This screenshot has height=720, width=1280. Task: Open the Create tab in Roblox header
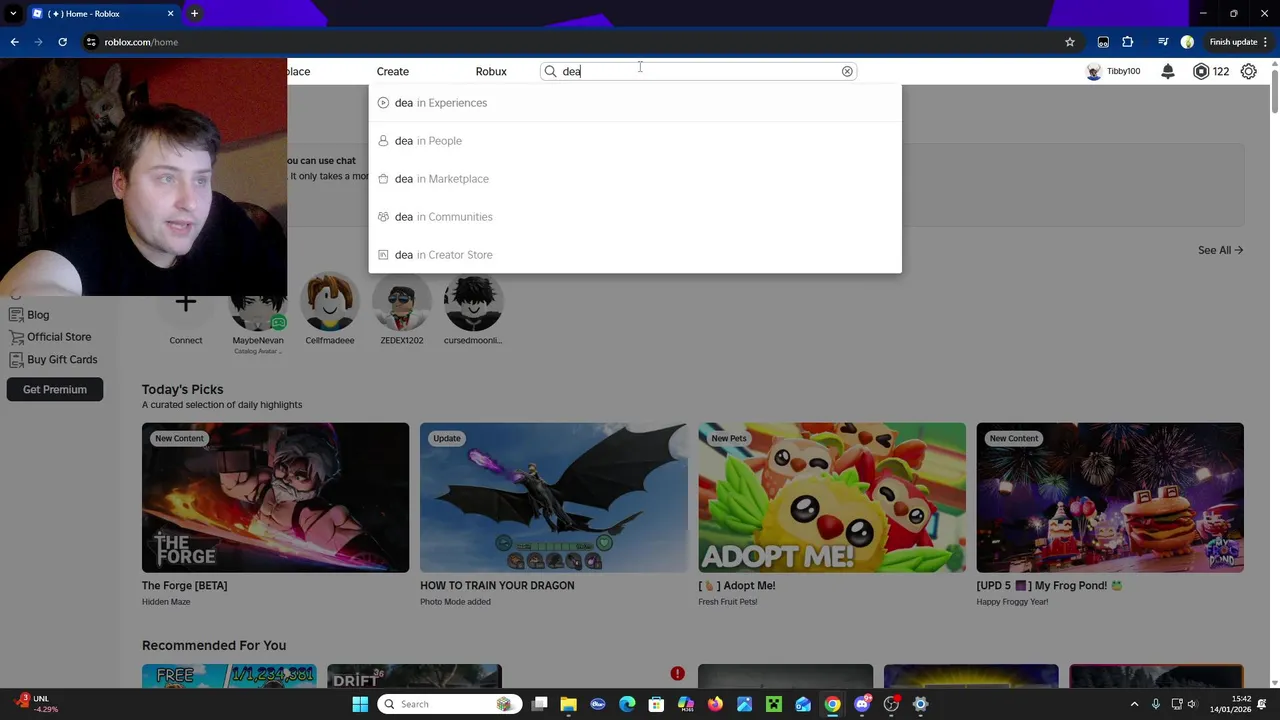pos(393,71)
